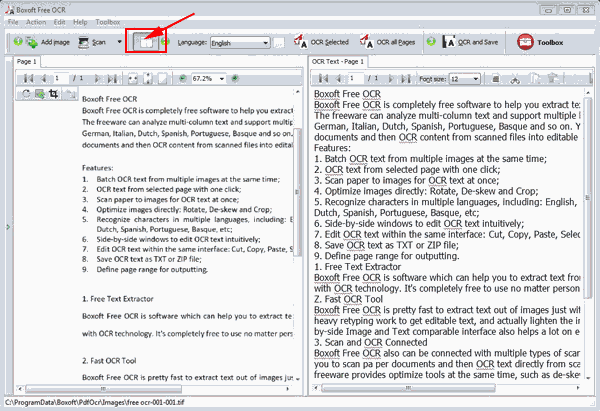This screenshot has width=600, height=411.
Task: Run OCR all Pages
Action: (387, 42)
